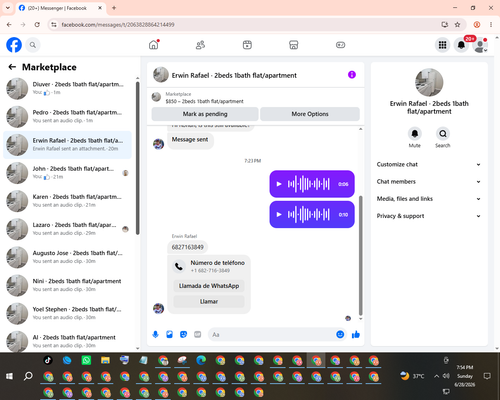The image size is (500, 400).
Task: Reload the page in Chrome
Action: click(37, 25)
